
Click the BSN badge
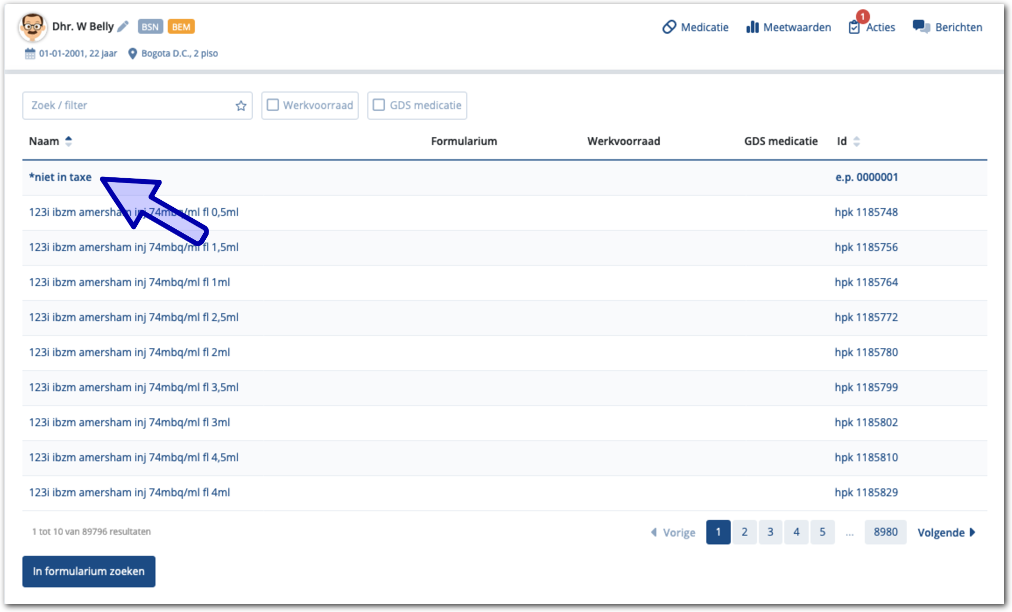pos(150,27)
